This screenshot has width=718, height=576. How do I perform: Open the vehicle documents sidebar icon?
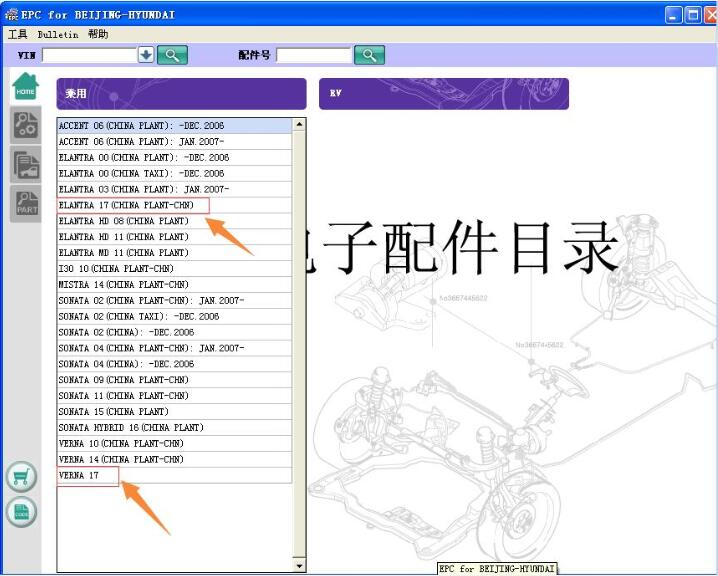click(x=26, y=164)
